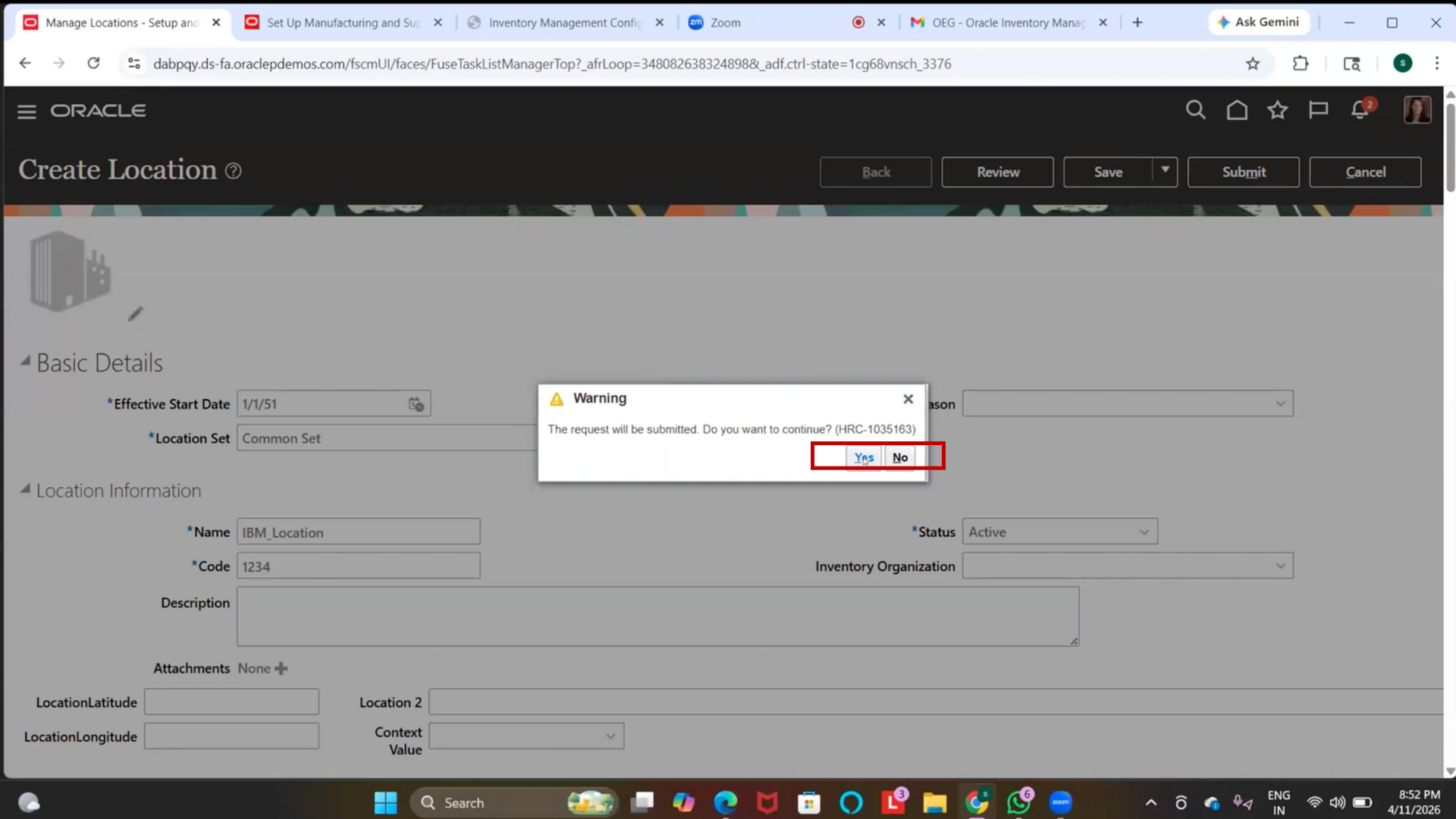The image size is (1456, 819).
Task: Reload the page
Action: 93,64
